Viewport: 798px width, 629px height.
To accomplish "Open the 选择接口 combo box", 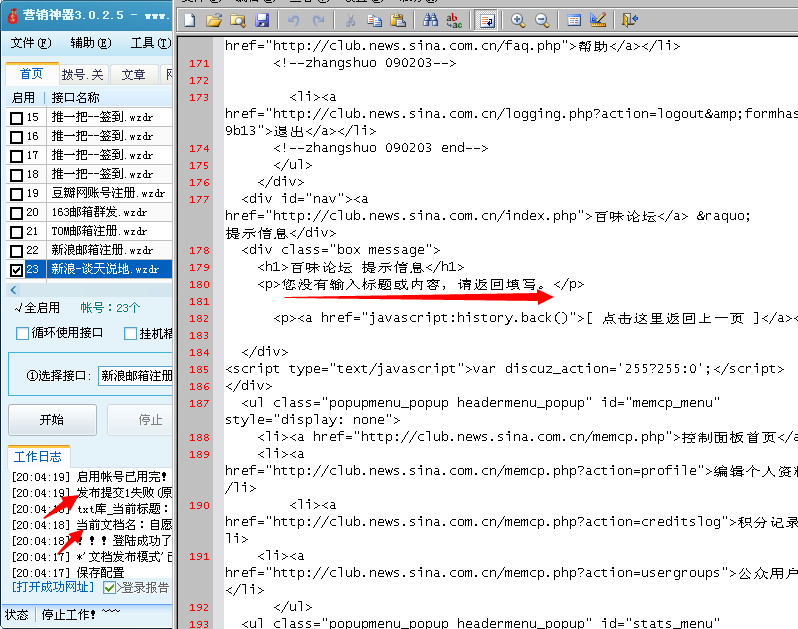I will [135, 376].
